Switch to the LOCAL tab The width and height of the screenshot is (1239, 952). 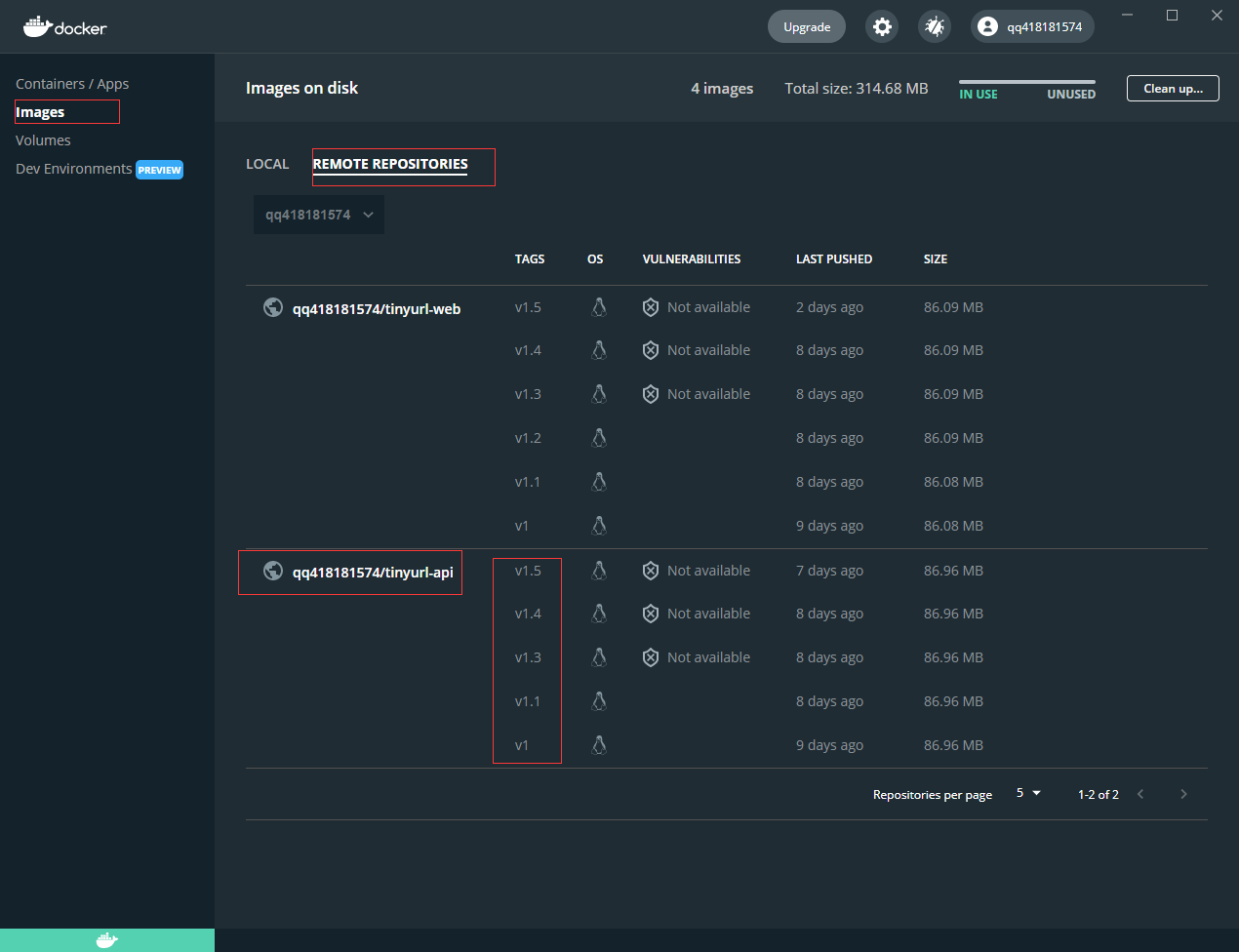(267, 164)
